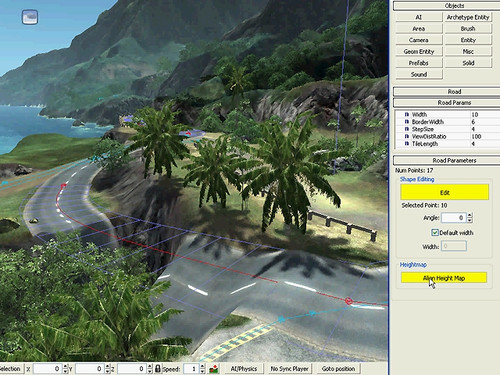Click the property icon beside Width
This screenshot has width=500, height=375.
(x=407, y=114)
